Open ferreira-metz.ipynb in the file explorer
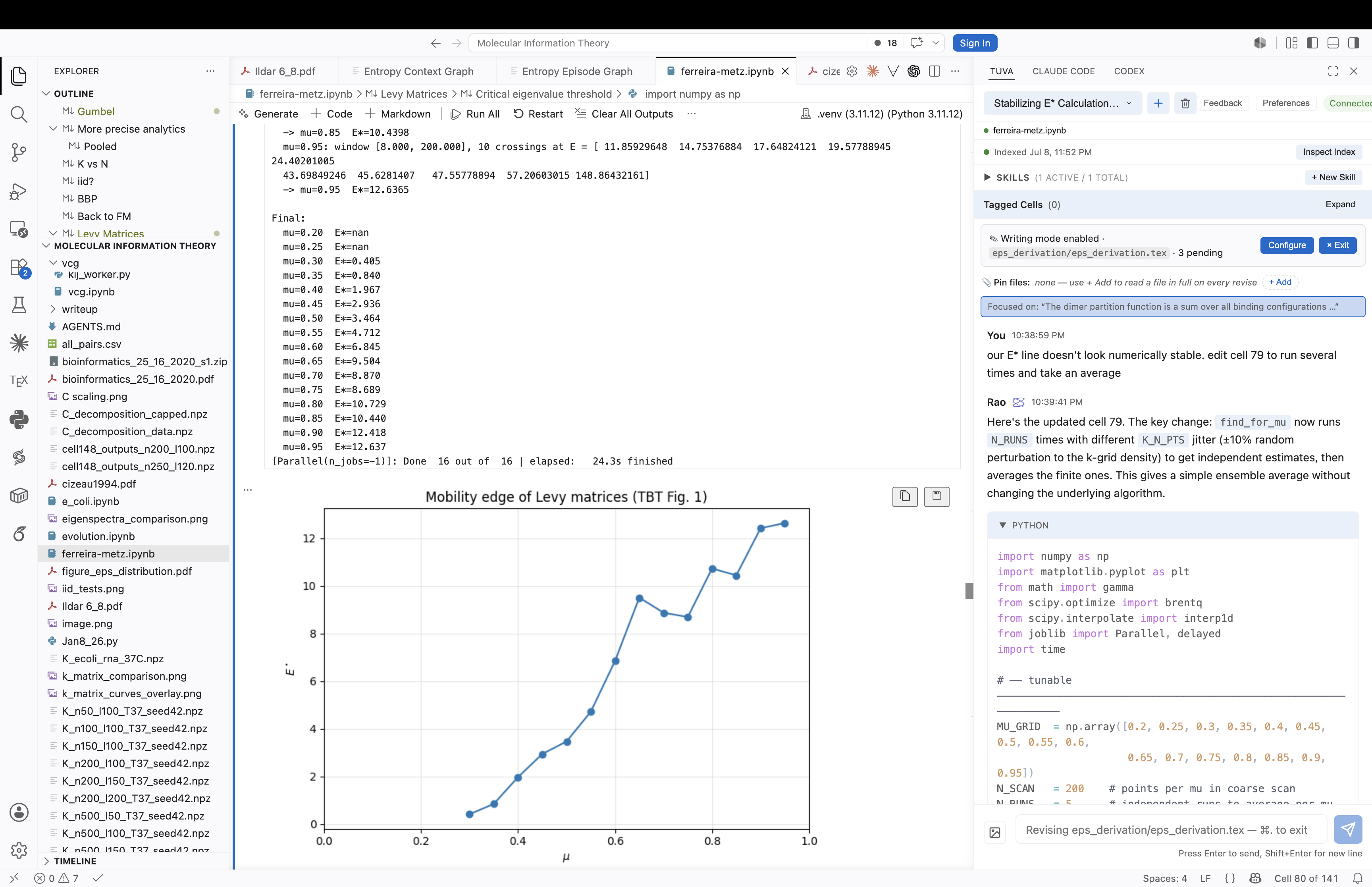This screenshot has height=887, width=1372. tap(133, 553)
